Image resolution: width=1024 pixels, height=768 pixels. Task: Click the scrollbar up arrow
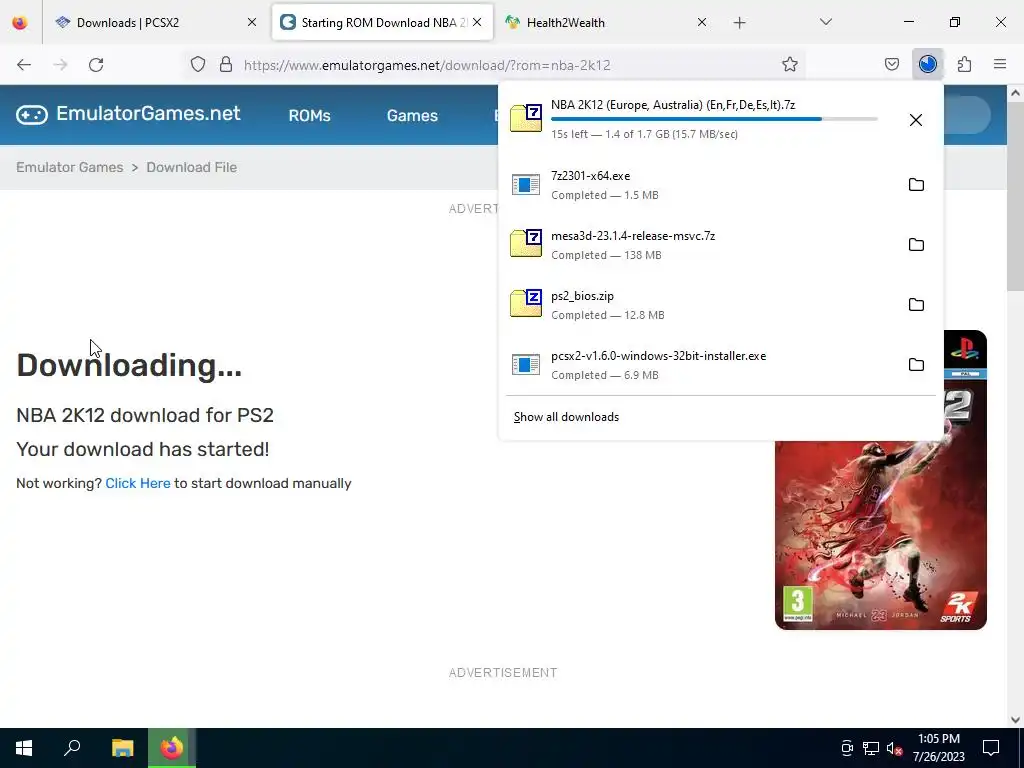tap(1015, 93)
